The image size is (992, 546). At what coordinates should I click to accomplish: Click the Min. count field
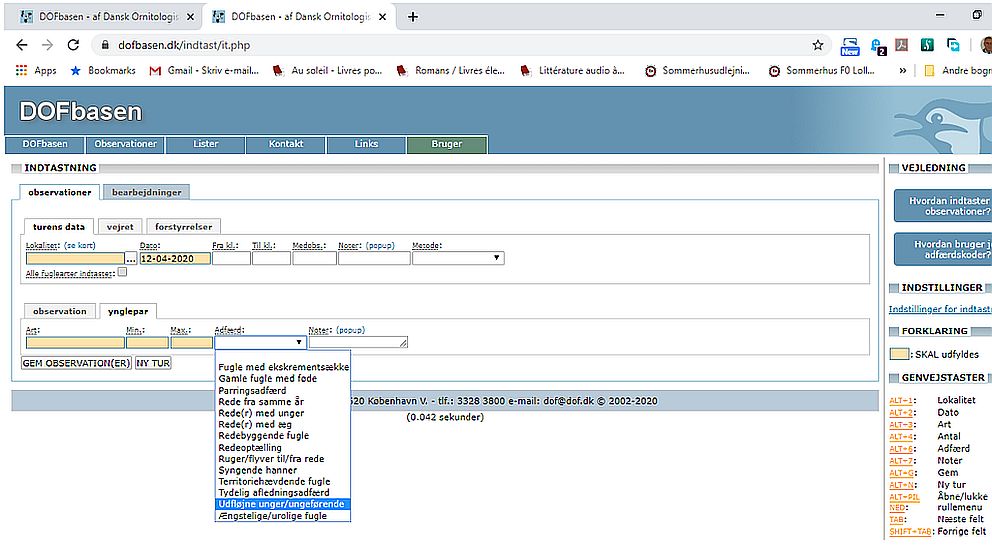point(147,343)
